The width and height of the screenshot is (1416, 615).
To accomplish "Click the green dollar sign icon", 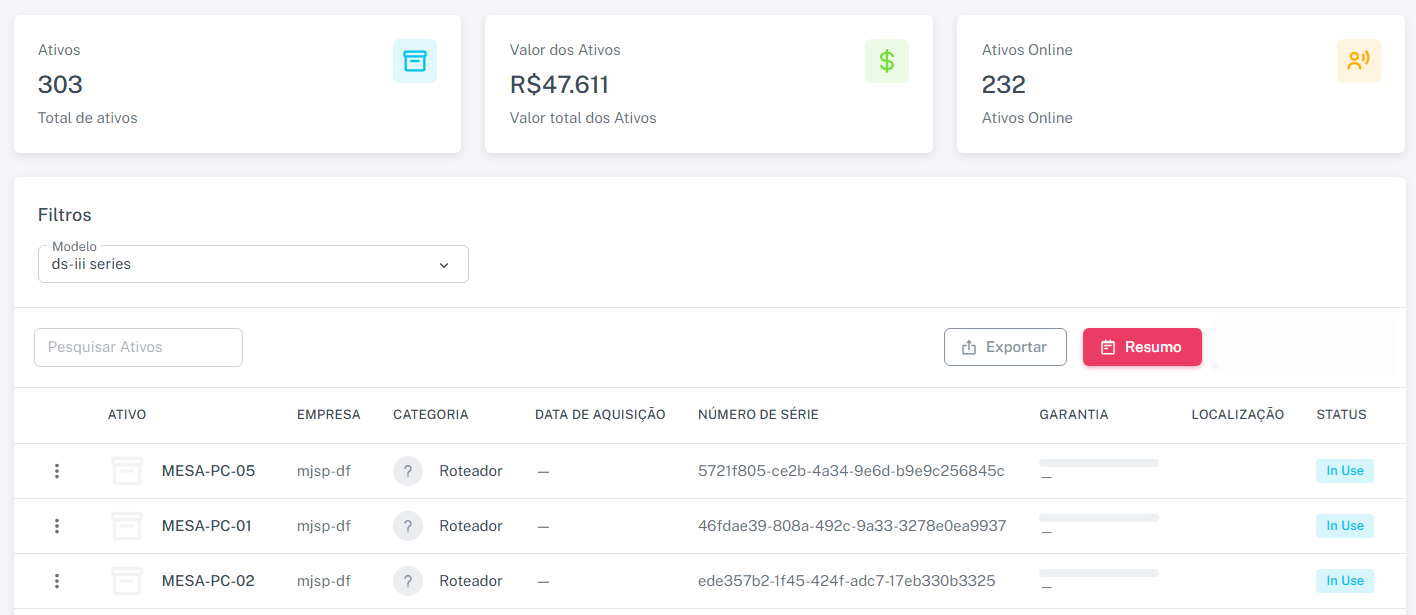I will (x=887, y=61).
